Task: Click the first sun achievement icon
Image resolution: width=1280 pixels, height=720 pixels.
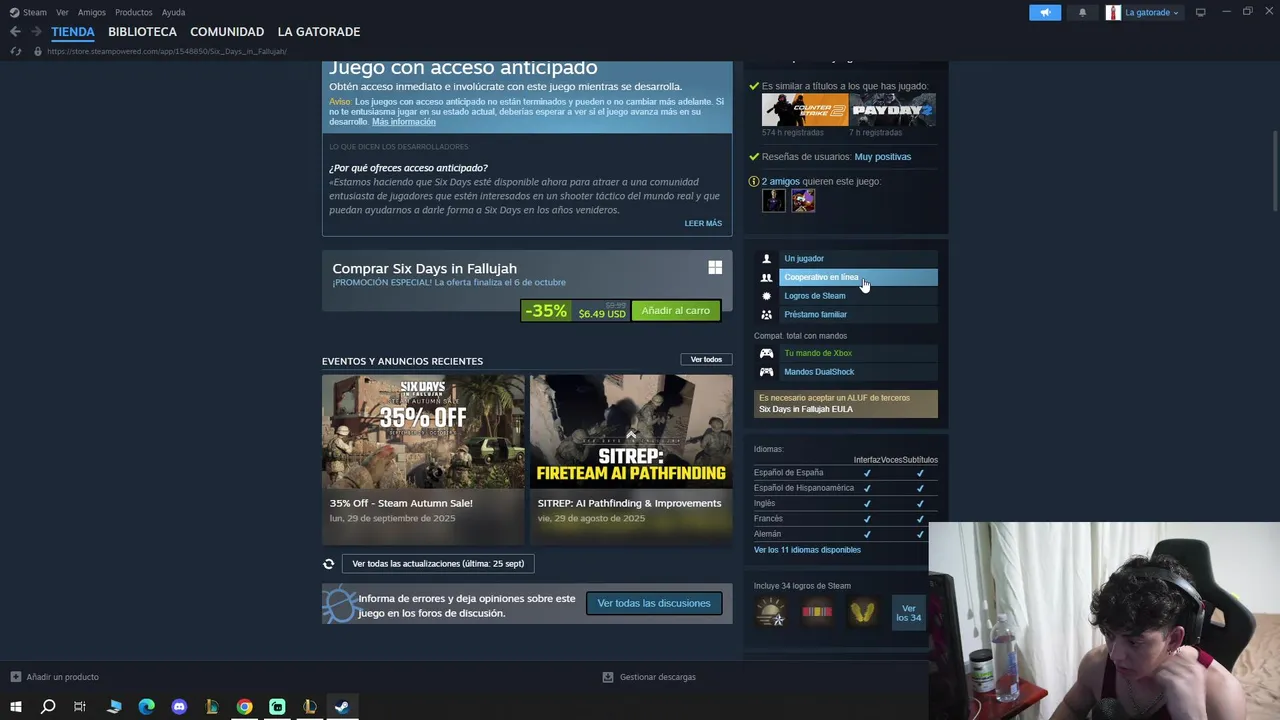Action: point(771,611)
